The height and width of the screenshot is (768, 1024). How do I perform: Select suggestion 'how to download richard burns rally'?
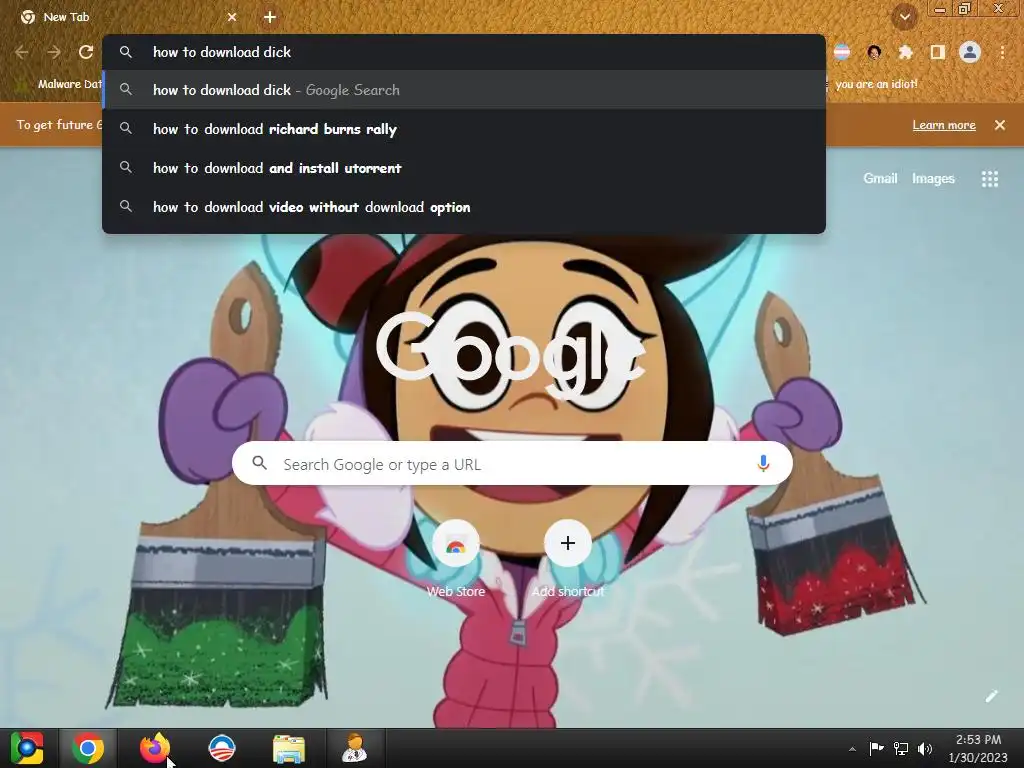click(464, 129)
